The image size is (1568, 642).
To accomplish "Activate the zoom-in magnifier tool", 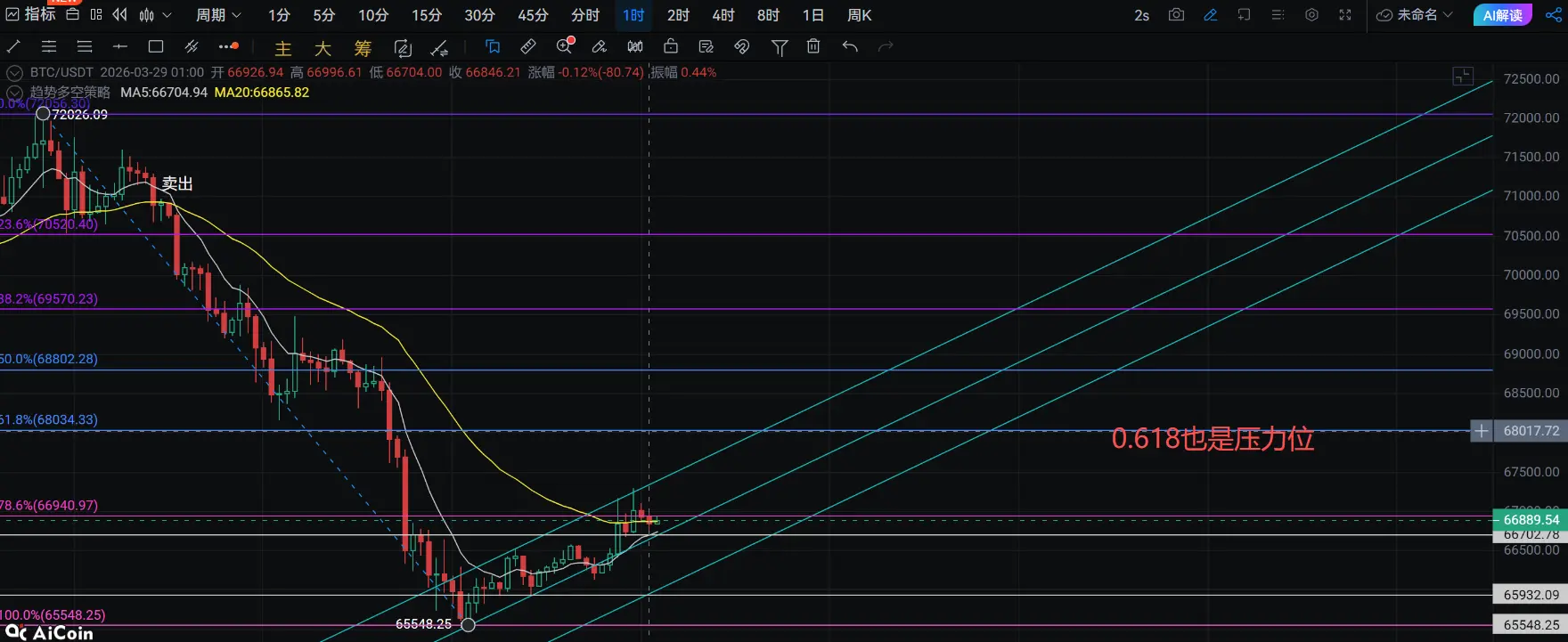I will (x=565, y=45).
